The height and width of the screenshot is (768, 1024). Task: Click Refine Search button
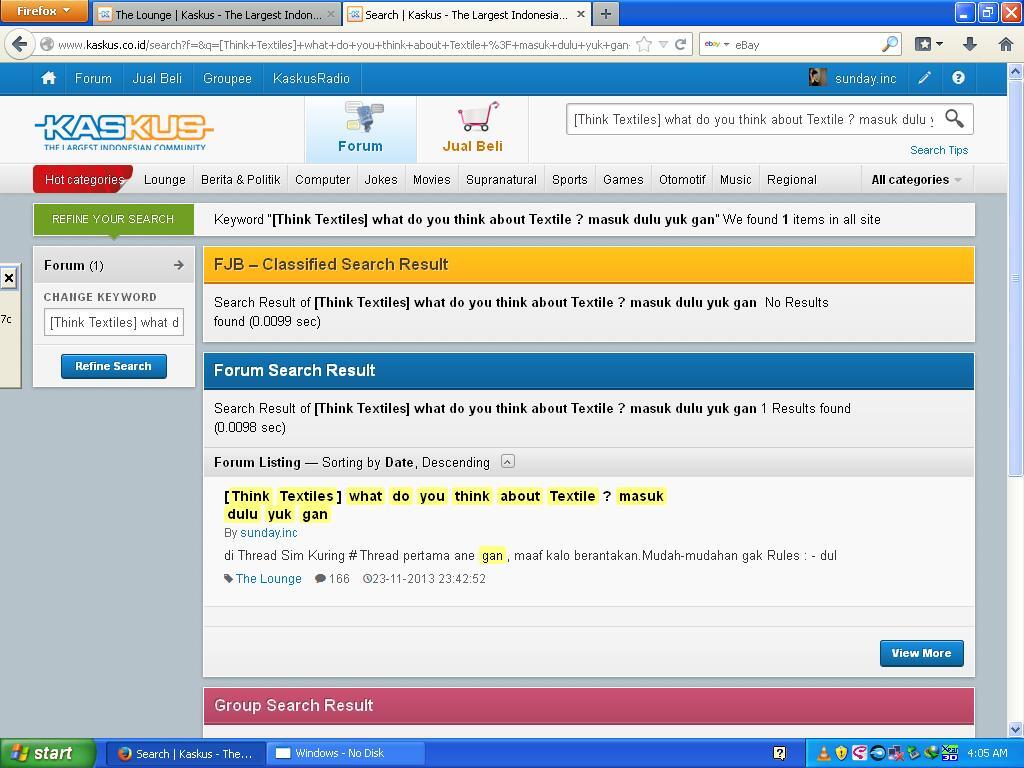pyautogui.click(x=114, y=366)
